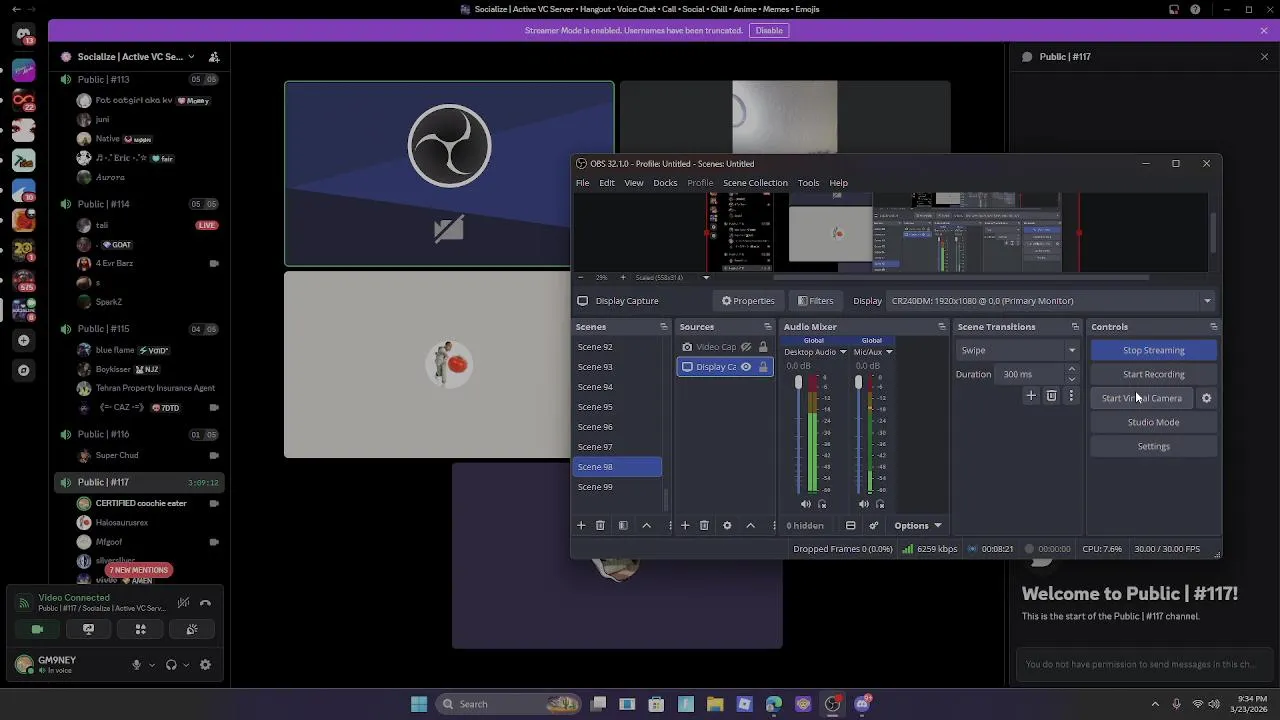Open OBS File menu

pos(582,183)
